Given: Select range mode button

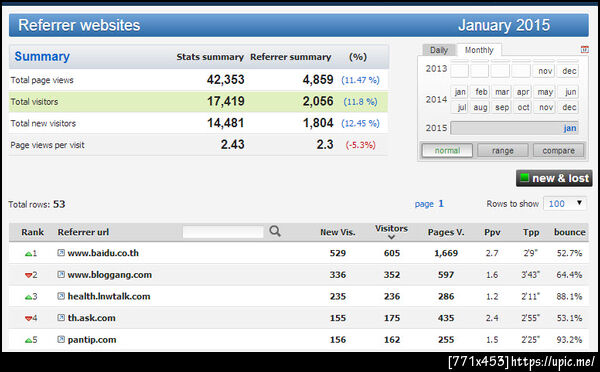Looking at the screenshot, I should [x=503, y=150].
